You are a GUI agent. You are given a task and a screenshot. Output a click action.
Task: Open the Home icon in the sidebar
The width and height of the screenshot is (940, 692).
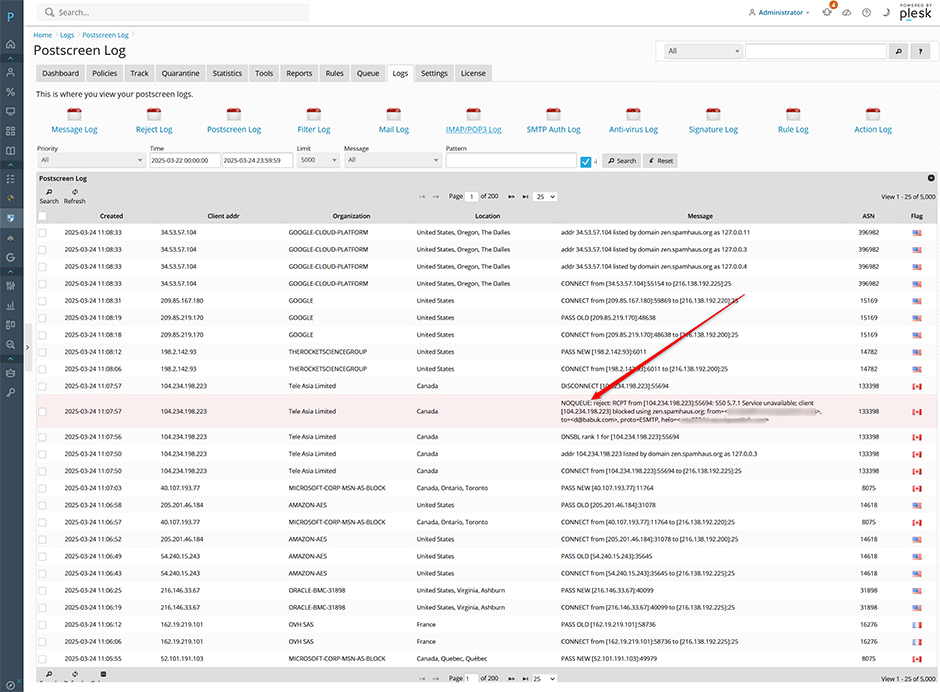pos(10,44)
